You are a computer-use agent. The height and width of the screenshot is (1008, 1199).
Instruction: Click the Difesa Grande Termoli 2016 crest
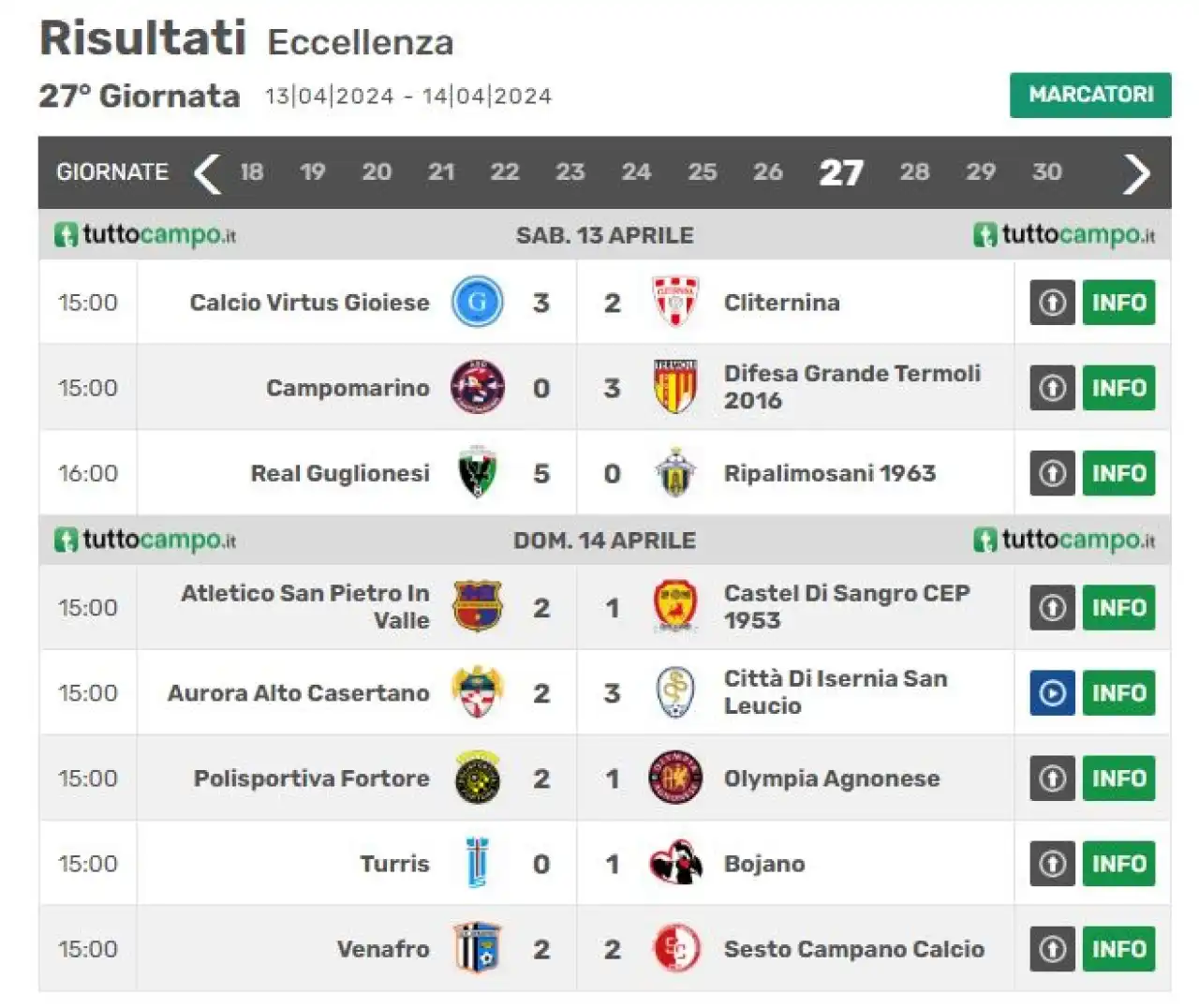(x=675, y=387)
